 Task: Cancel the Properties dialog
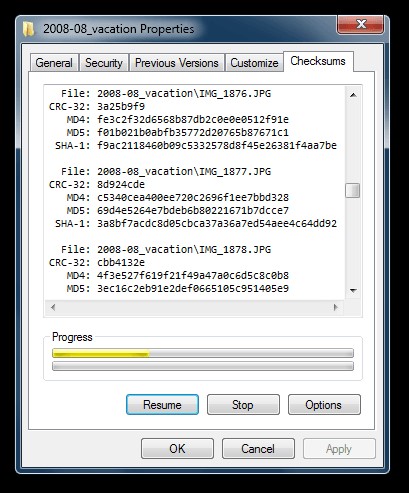[258, 449]
